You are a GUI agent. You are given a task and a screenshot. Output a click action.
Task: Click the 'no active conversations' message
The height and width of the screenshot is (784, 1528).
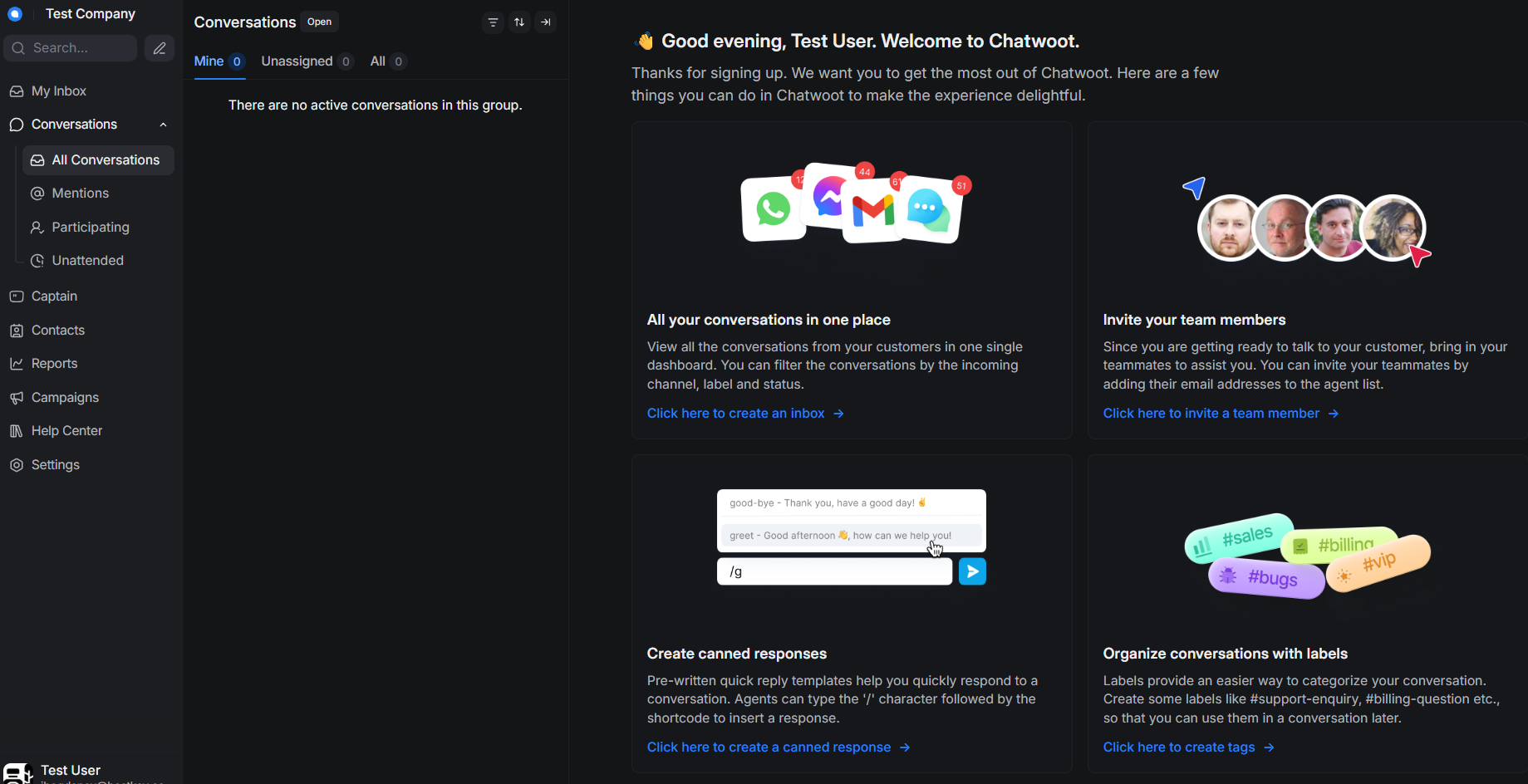click(376, 105)
